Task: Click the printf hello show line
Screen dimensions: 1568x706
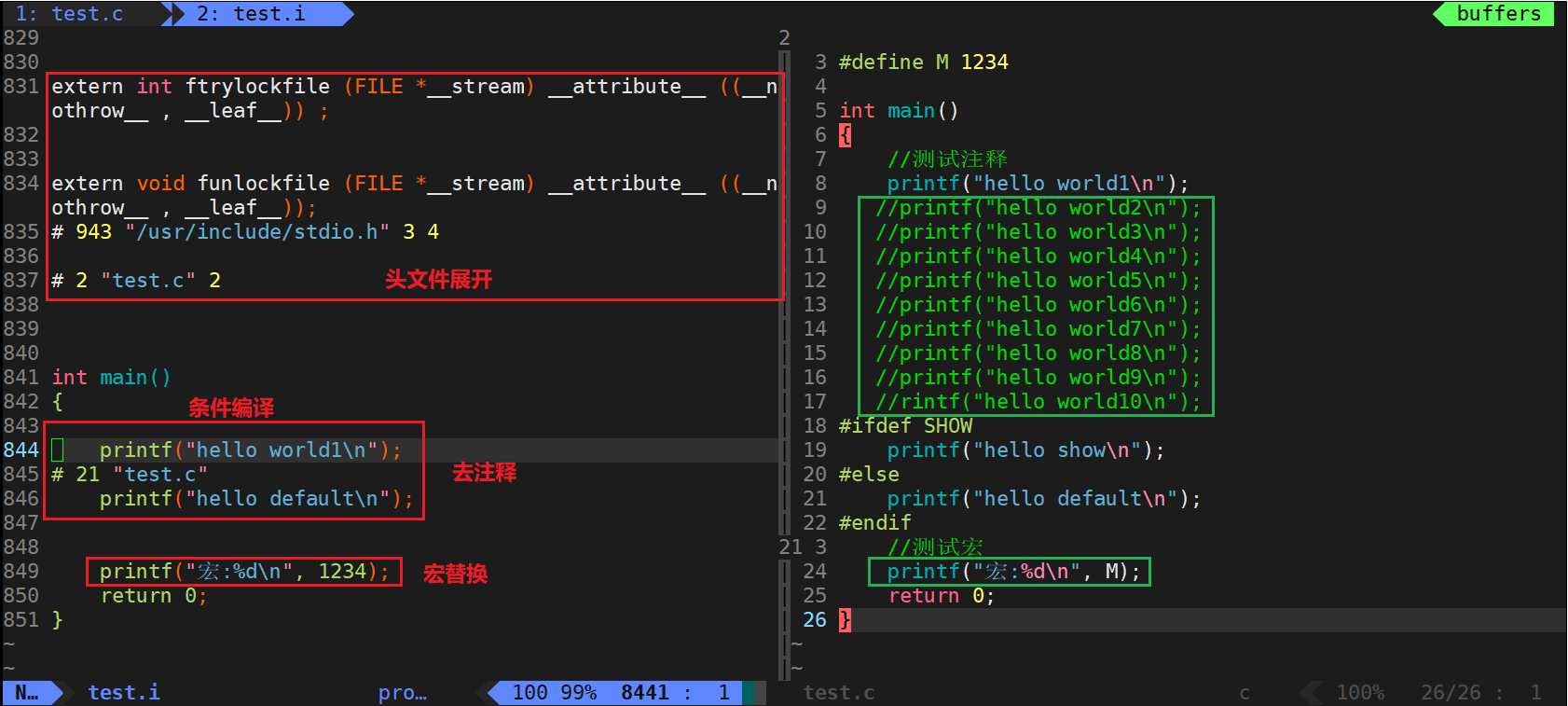Action: click(1026, 450)
